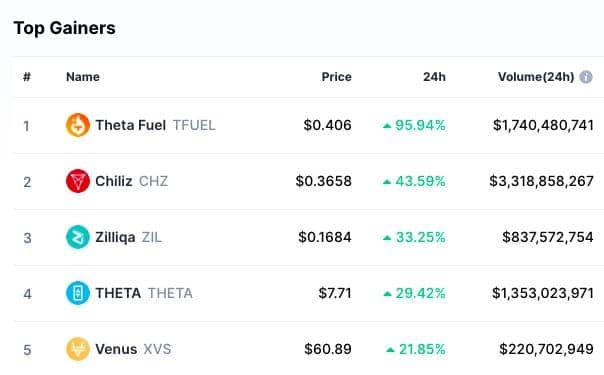Open the Zilliqa ZIL coin page
604x375 pixels.
(129, 237)
